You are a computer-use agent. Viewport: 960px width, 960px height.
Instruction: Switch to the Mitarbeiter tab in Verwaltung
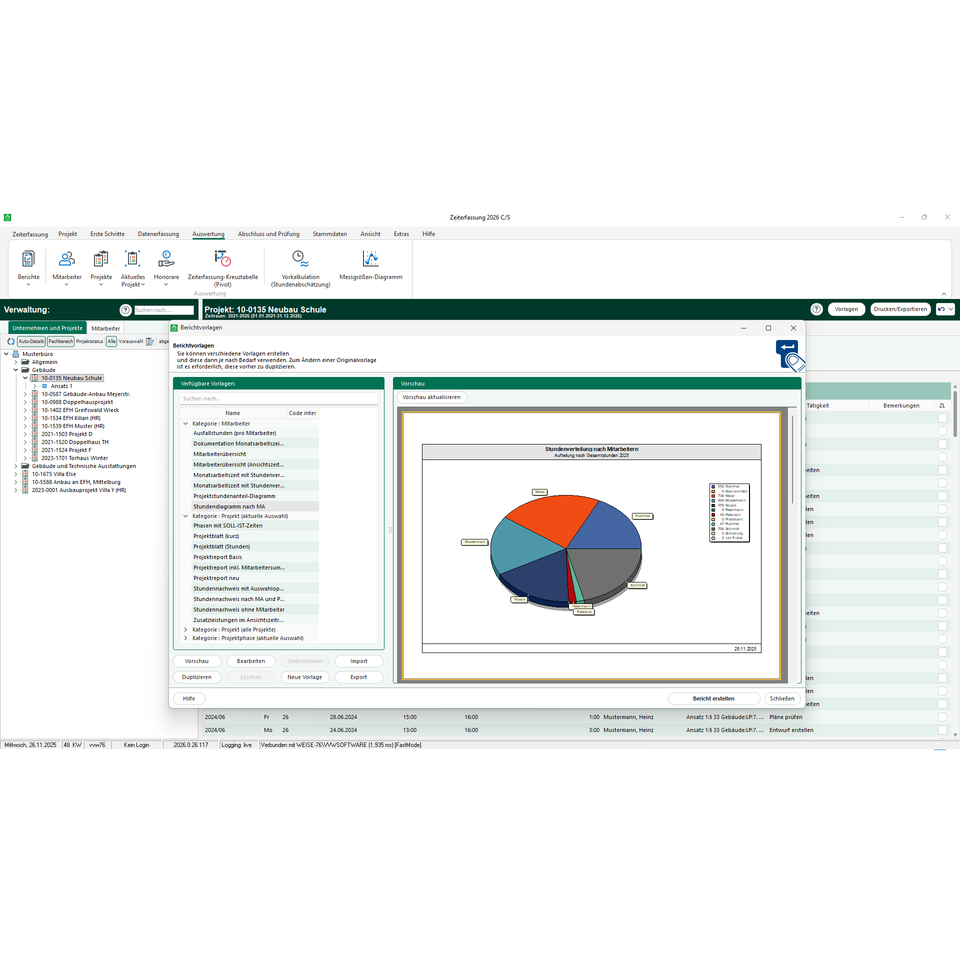[106, 328]
